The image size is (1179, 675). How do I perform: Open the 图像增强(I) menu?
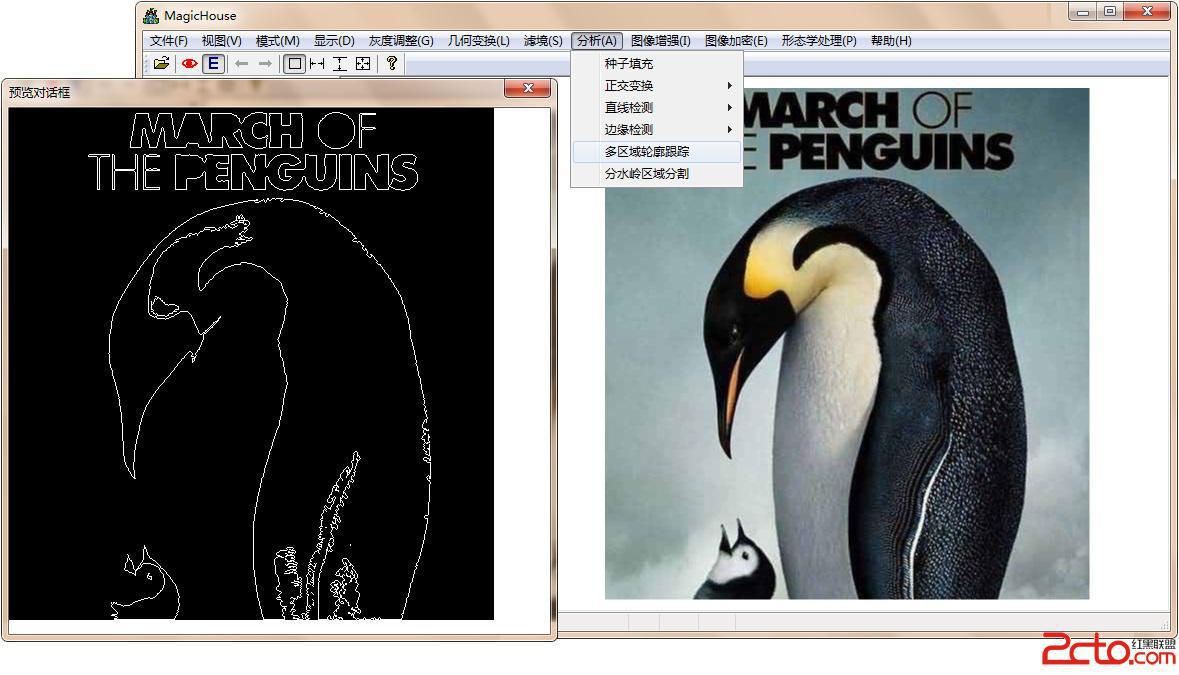pos(661,41)
